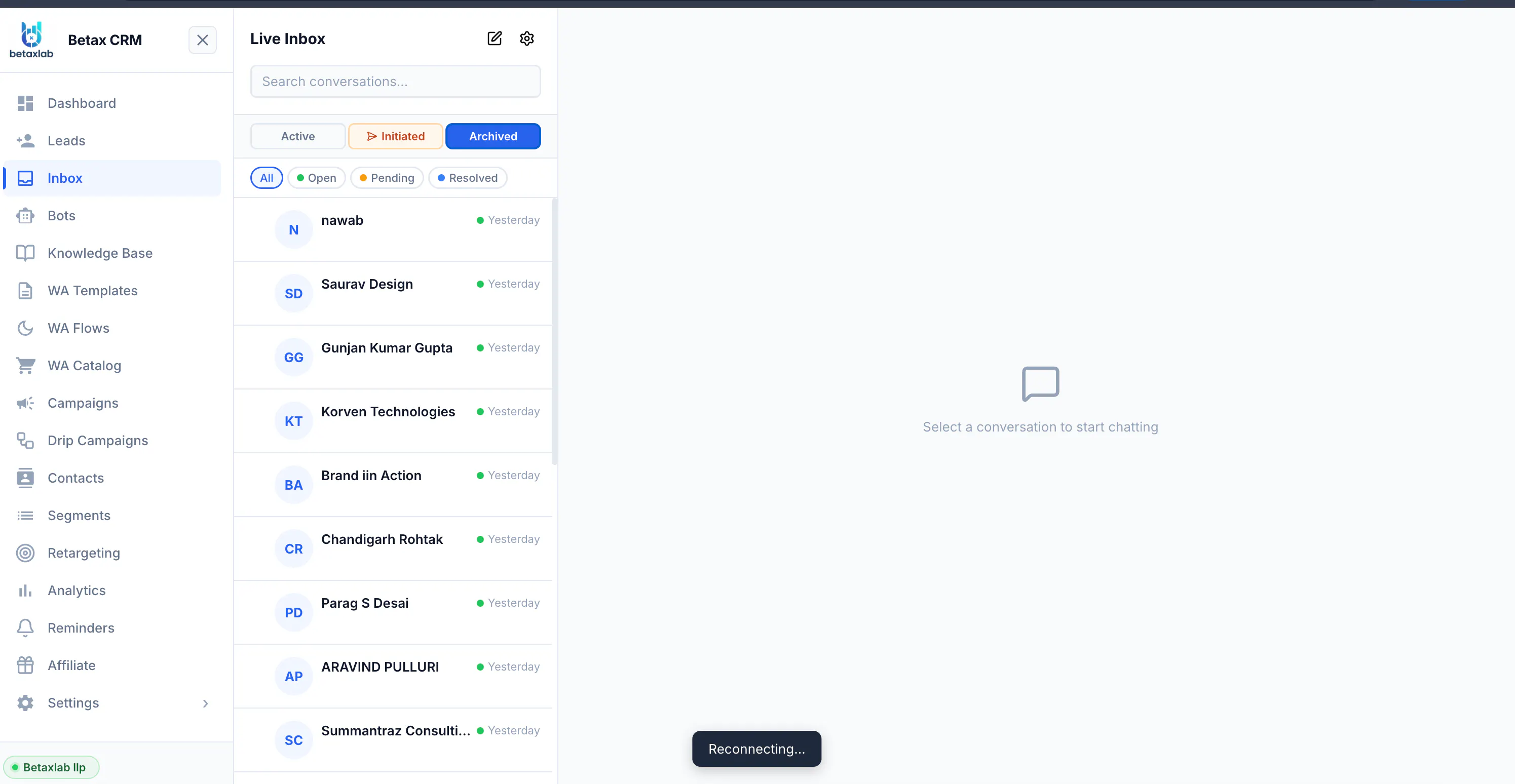Screen dimensions: 1515x784
Task: Click the Betax CRM title
Action: (x=105, y=40)
